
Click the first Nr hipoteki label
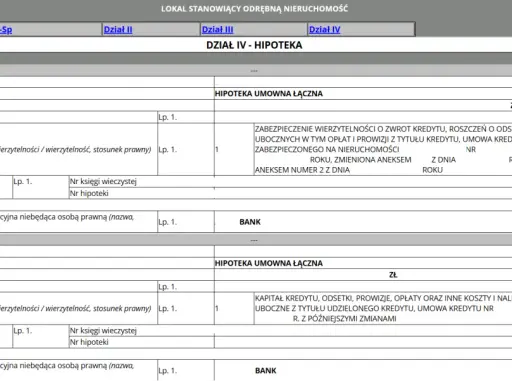pos(89,193)
